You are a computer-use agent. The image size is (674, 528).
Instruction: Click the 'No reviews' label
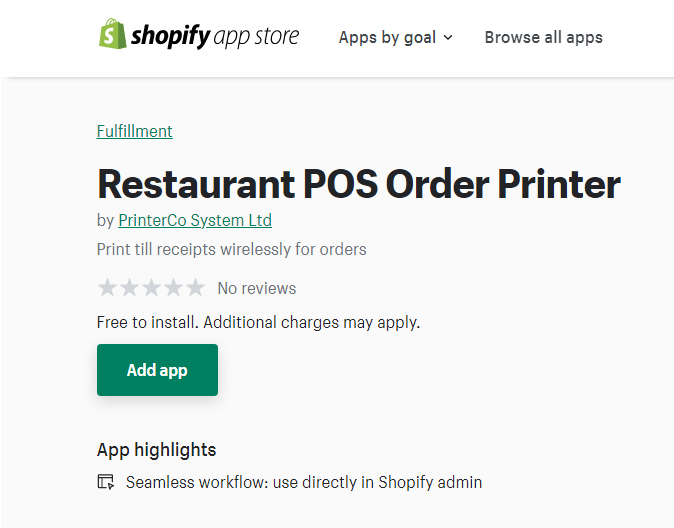coord(257,288)
